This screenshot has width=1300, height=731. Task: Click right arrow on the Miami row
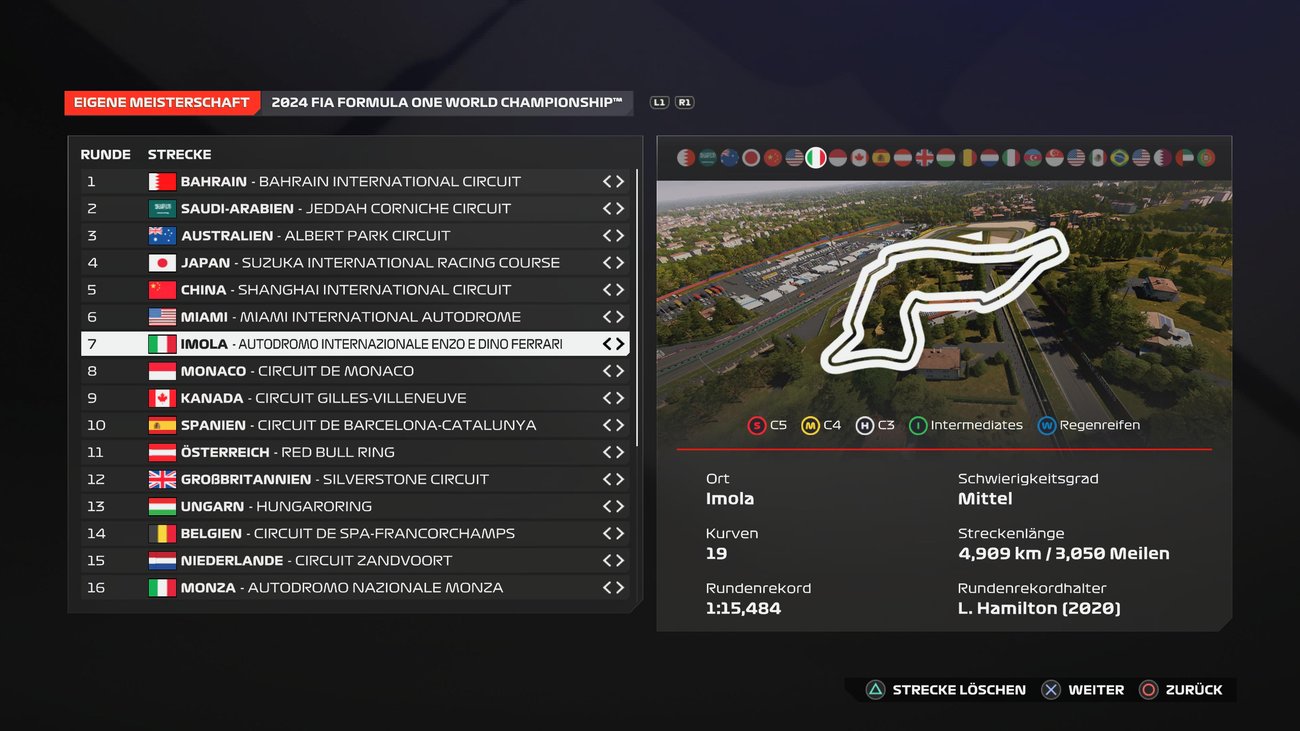[620, 317]
